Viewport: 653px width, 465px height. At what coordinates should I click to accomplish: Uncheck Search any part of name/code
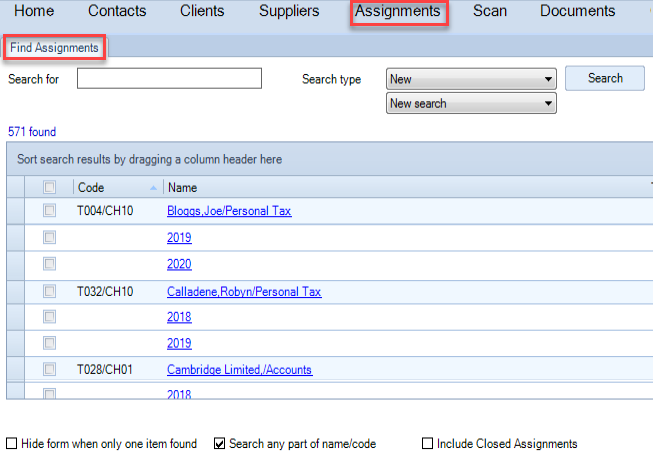(x=219, y=443)
